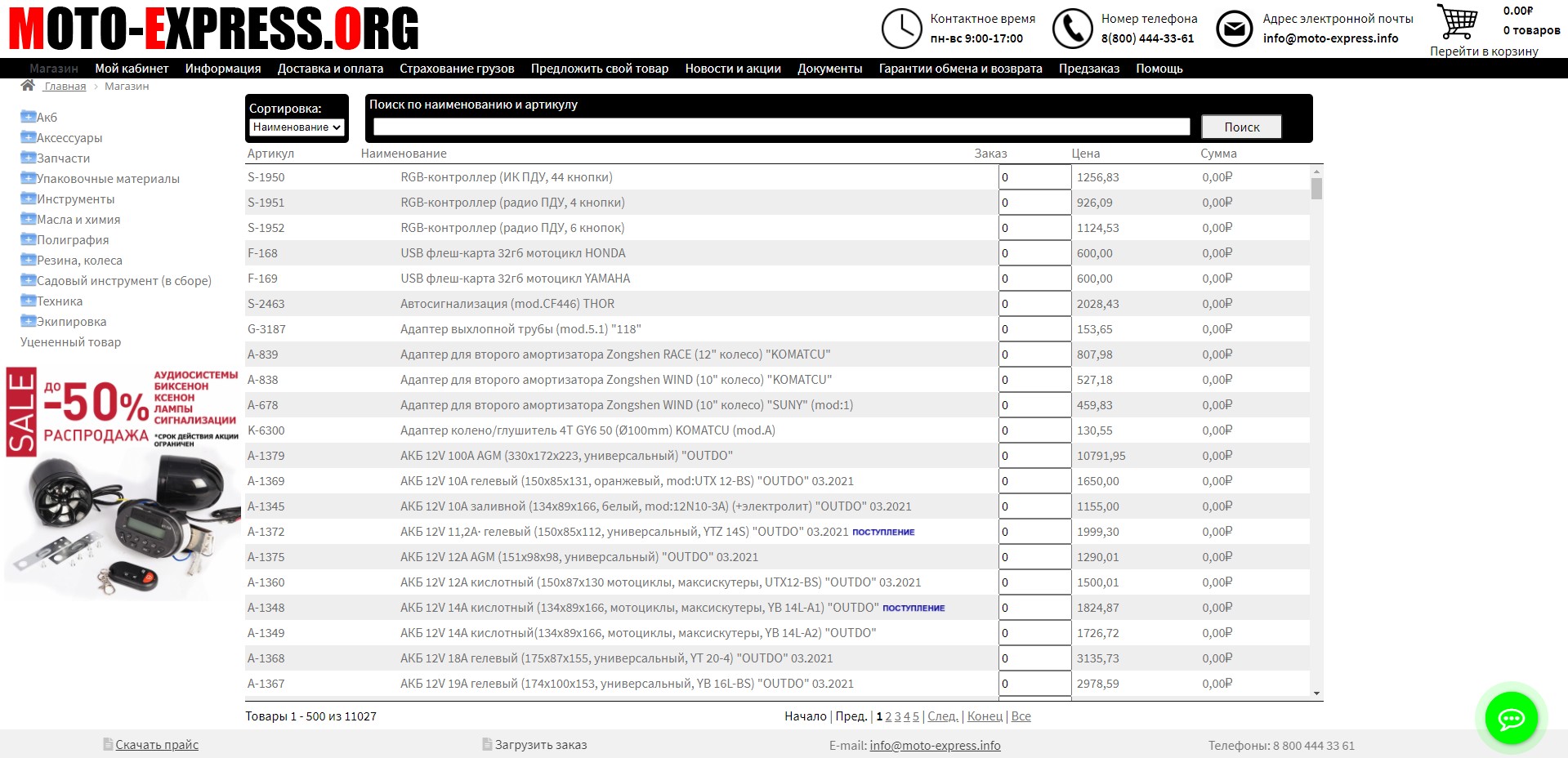The height and width of the screenshot is (758, 1568).
Task: Click product USB флеш-карта 32гб мотоцикл YAMAHA
Action: click(516, 279)
